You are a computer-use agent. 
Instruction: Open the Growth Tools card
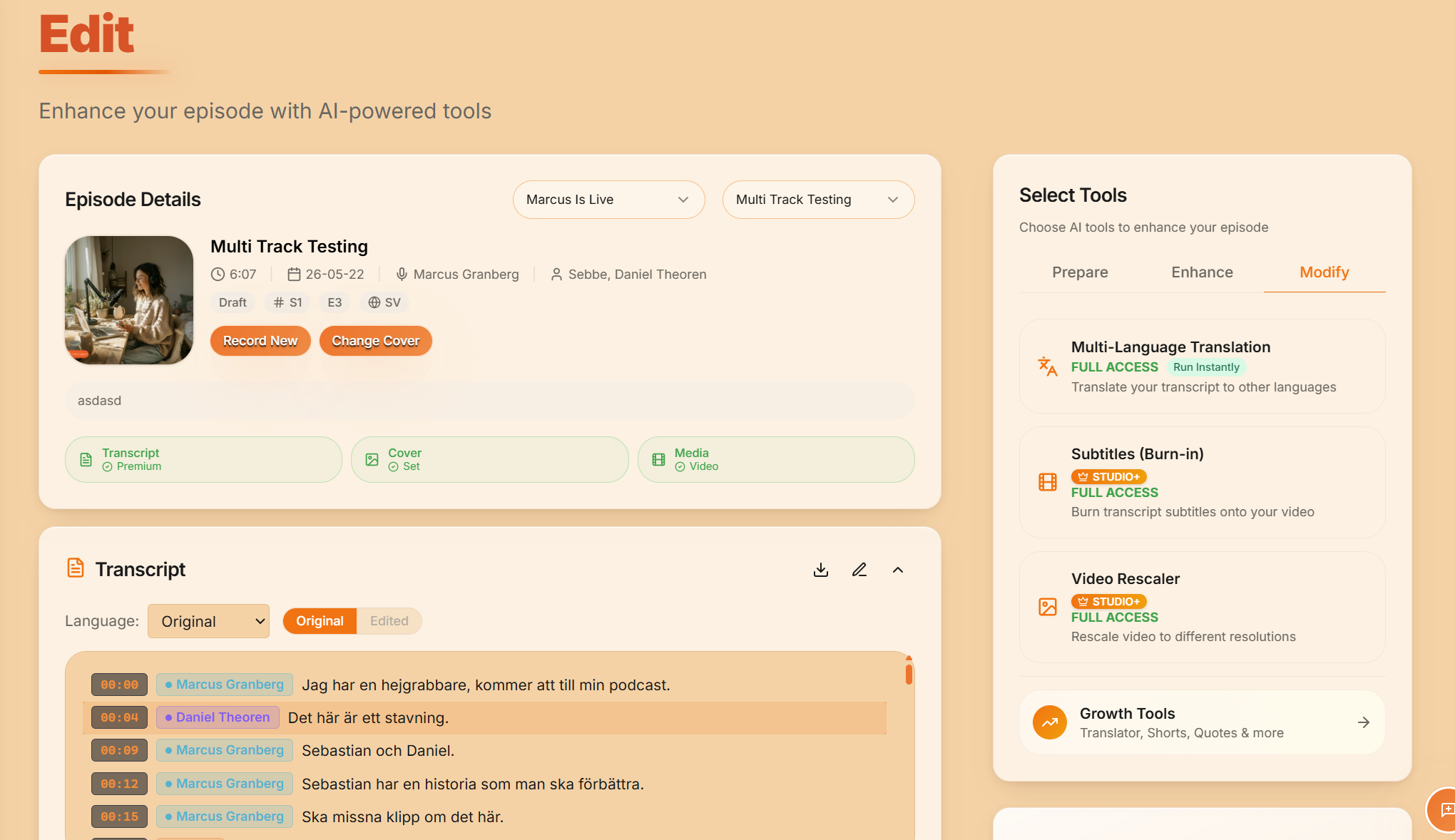tap(1203, 722)
